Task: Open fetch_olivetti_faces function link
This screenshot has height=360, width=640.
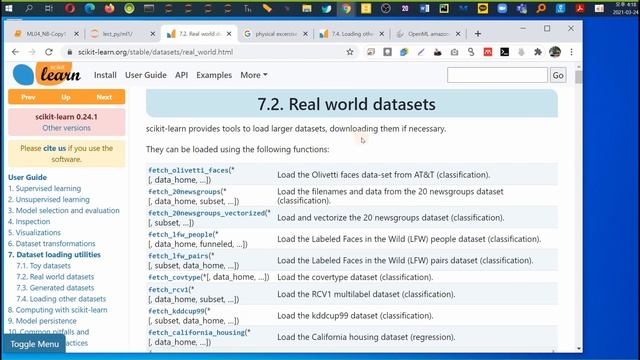Action: click(188, 170)
